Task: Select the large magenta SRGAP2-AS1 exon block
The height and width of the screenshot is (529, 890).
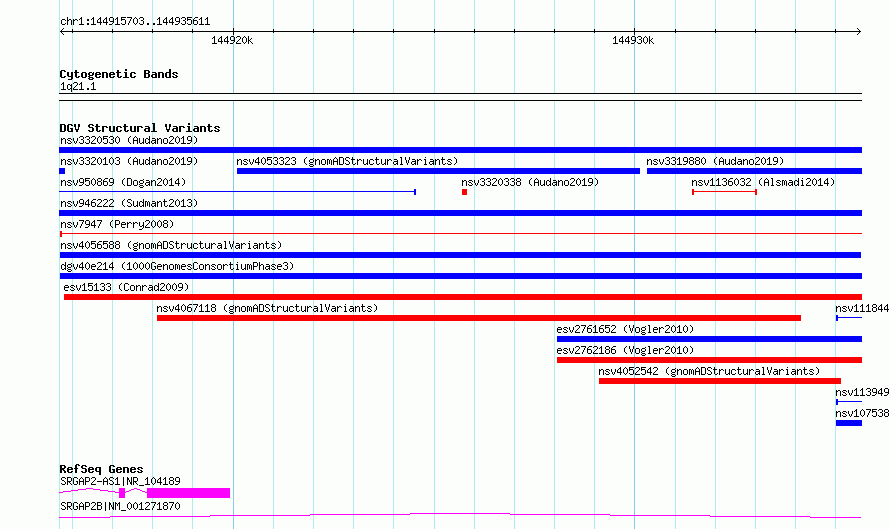Action: click(188, 493)
